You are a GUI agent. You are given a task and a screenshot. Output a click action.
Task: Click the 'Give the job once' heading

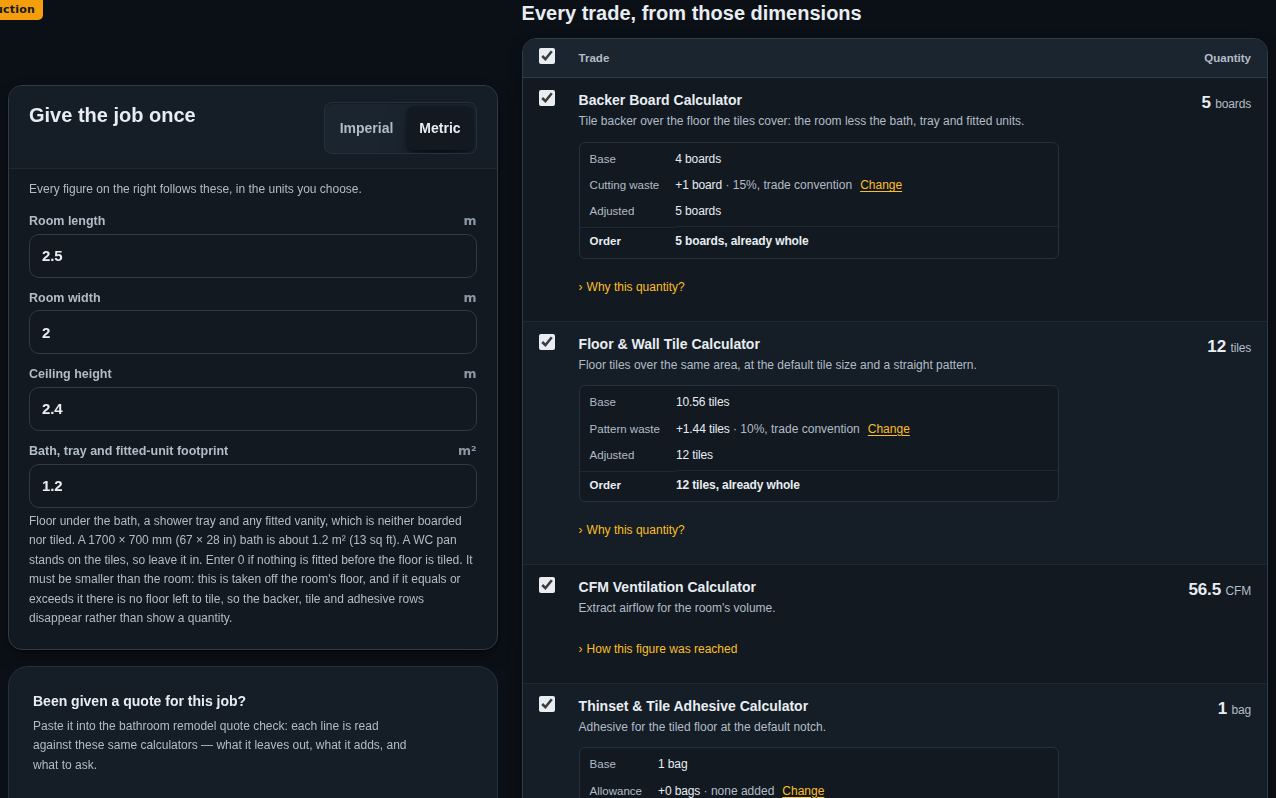[x=112, y=115]
